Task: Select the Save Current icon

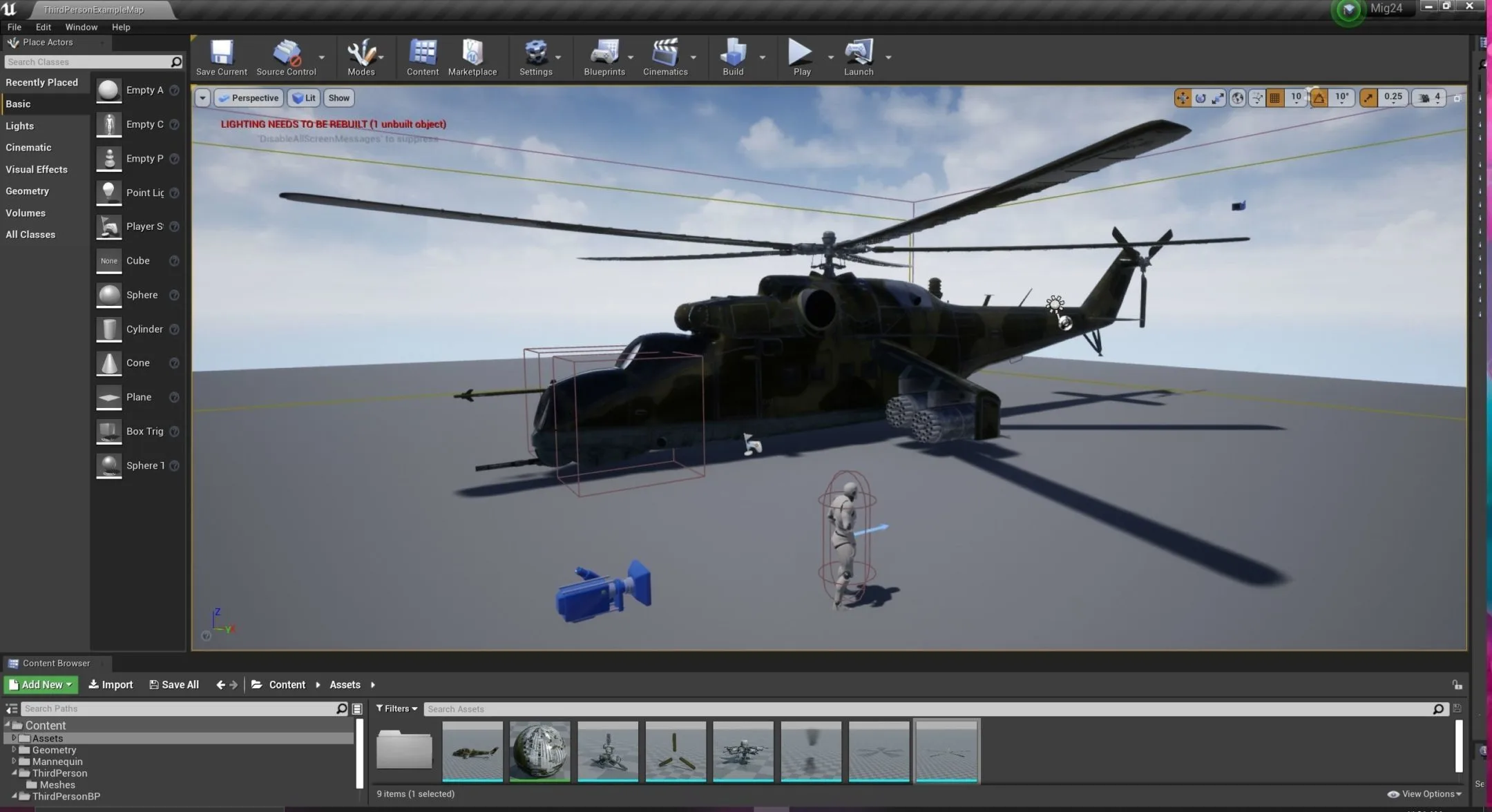Action: (221, 57)
